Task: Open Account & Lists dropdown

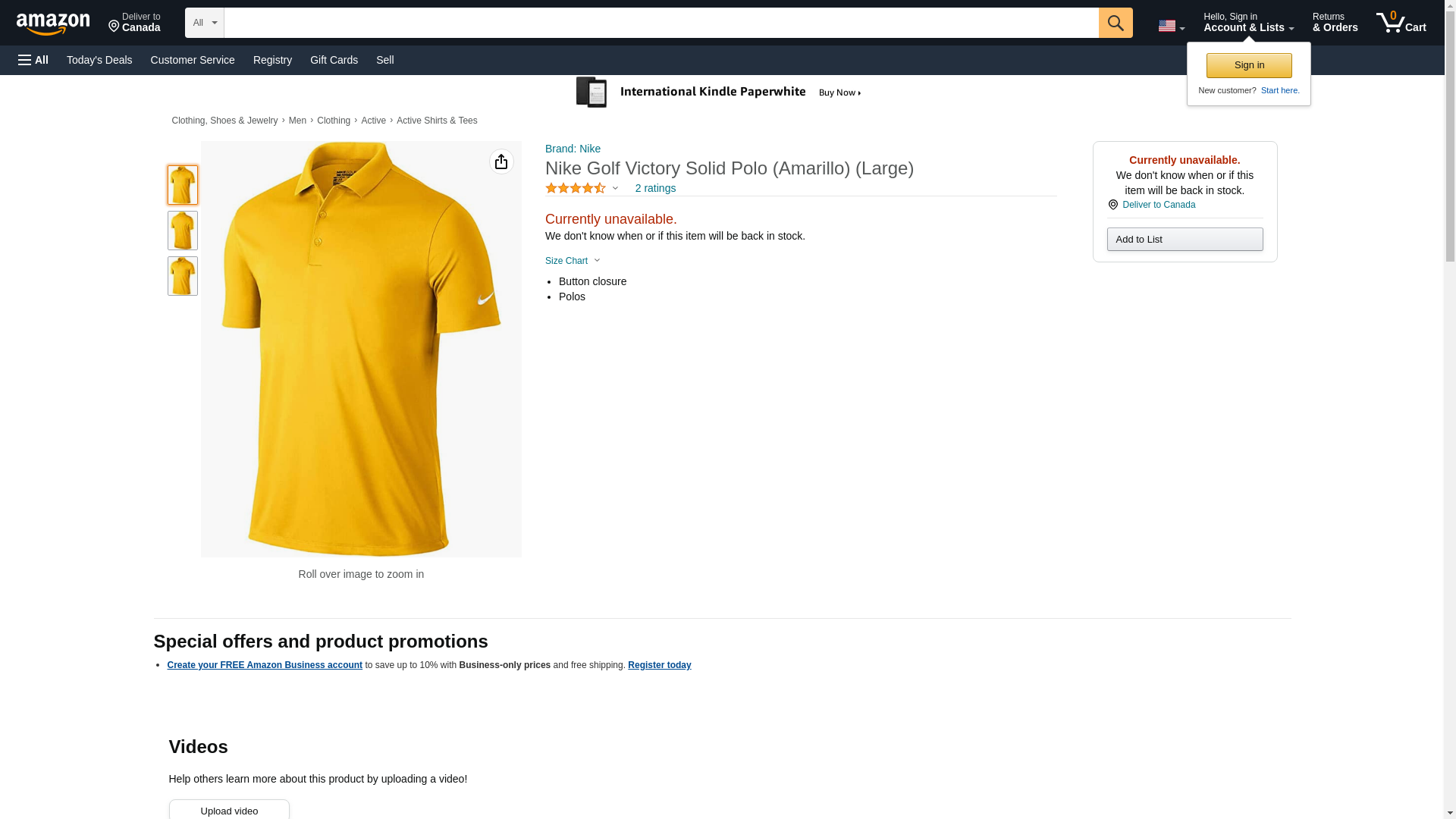Action: click(1247, 23)
